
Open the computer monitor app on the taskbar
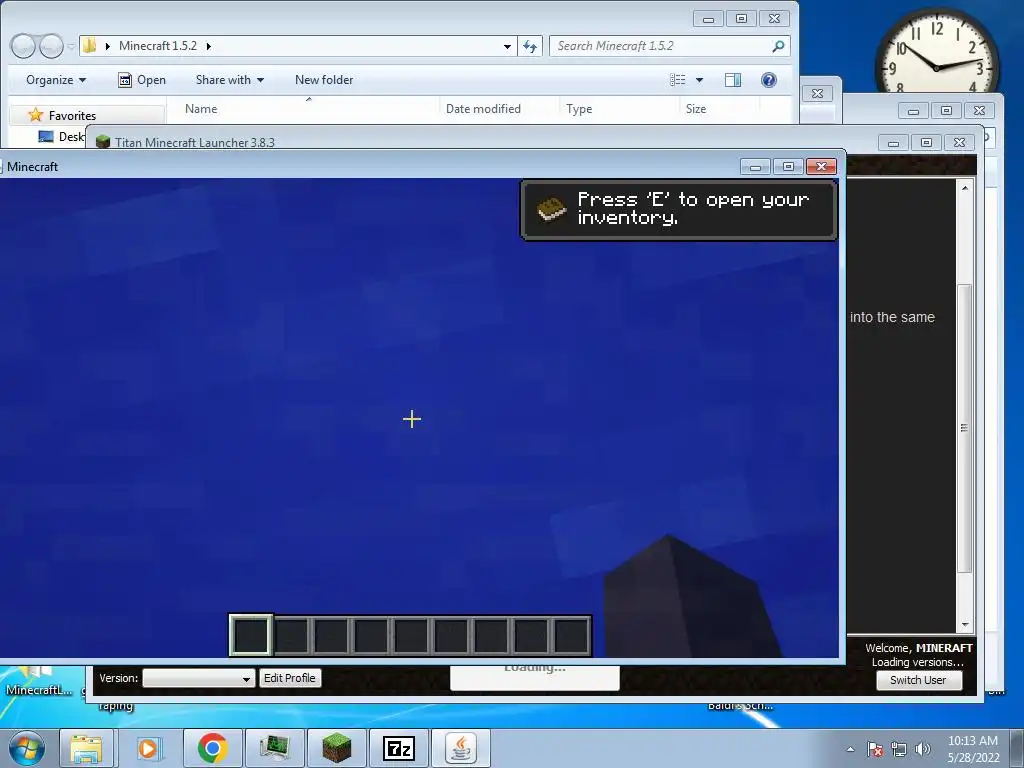coord(274,748)
